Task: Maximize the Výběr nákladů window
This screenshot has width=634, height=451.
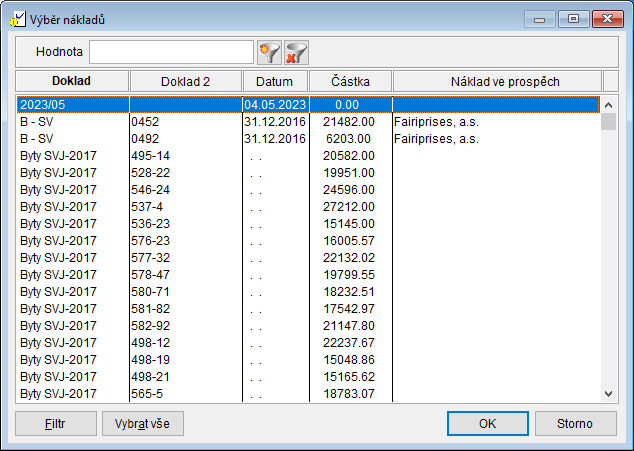Action: click(x=574, y=18)
